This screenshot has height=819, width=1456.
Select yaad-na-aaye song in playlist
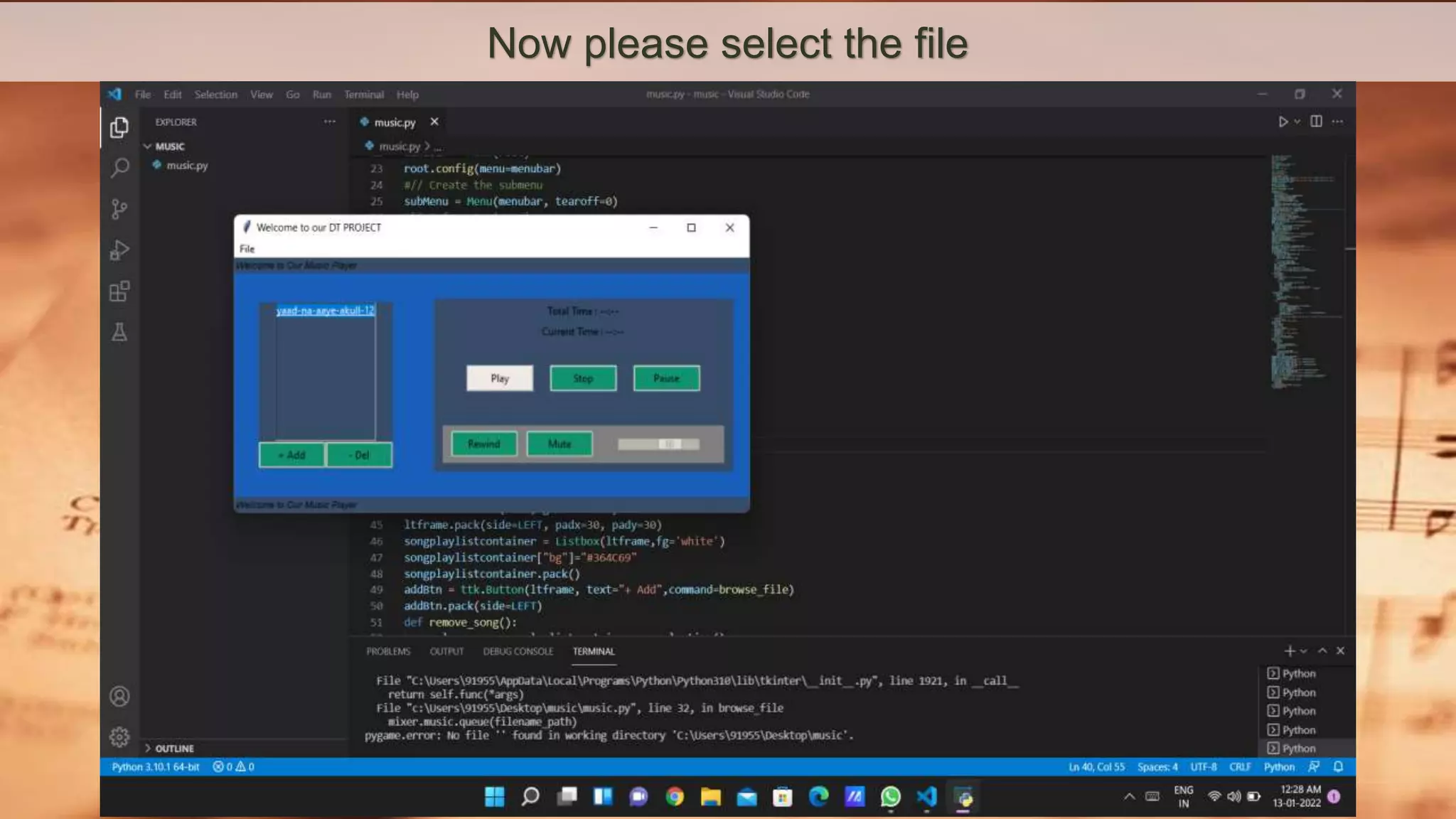click(325, 311)
